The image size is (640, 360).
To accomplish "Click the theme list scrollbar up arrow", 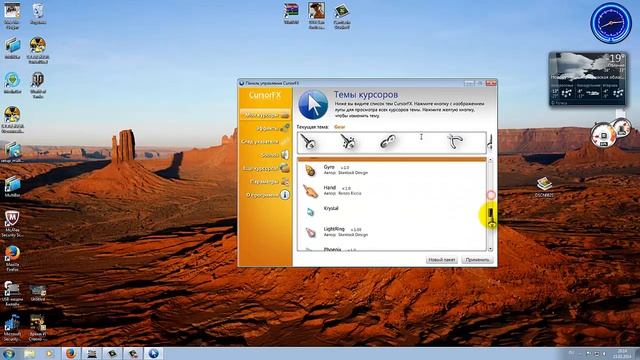I will click(490, 160).
